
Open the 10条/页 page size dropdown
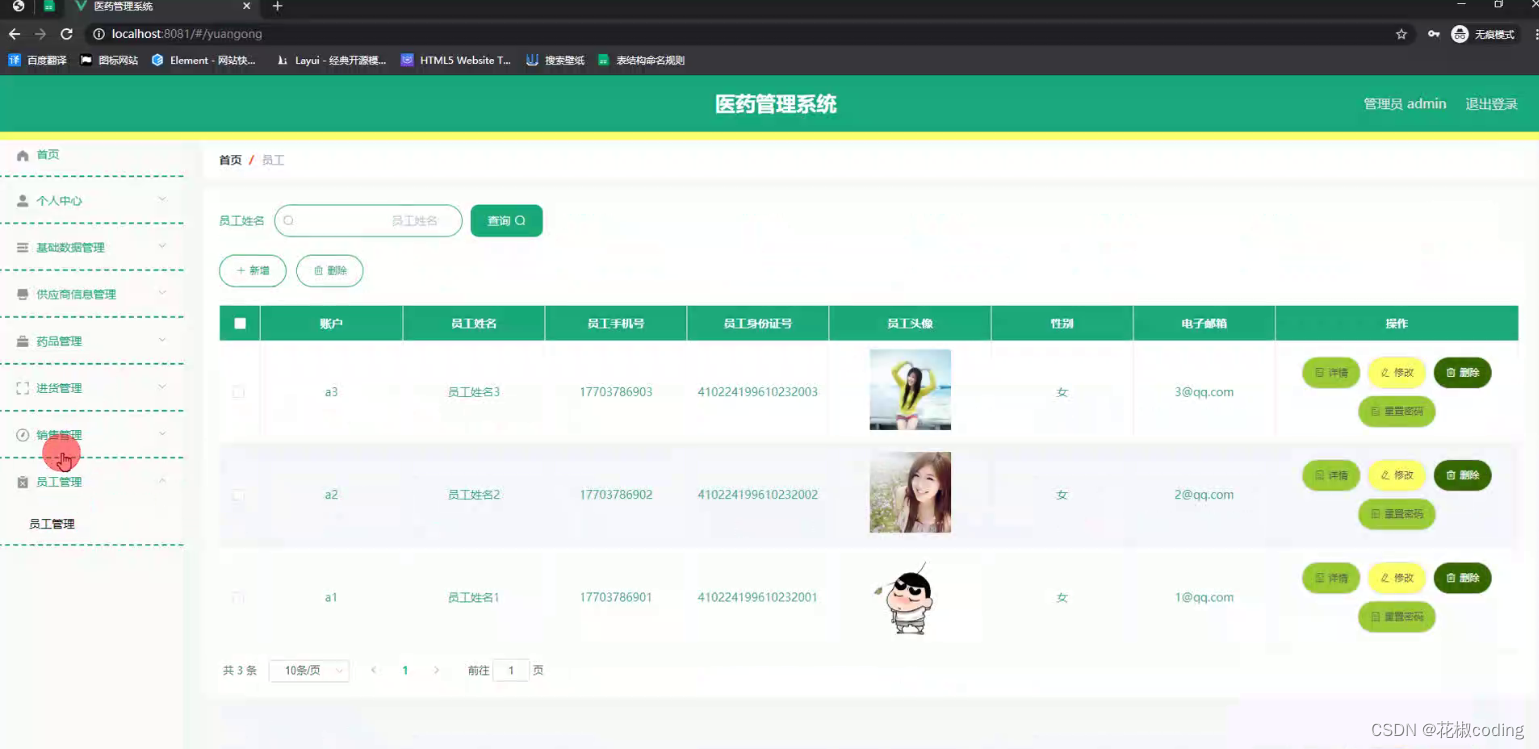click(x=308, y=670)
